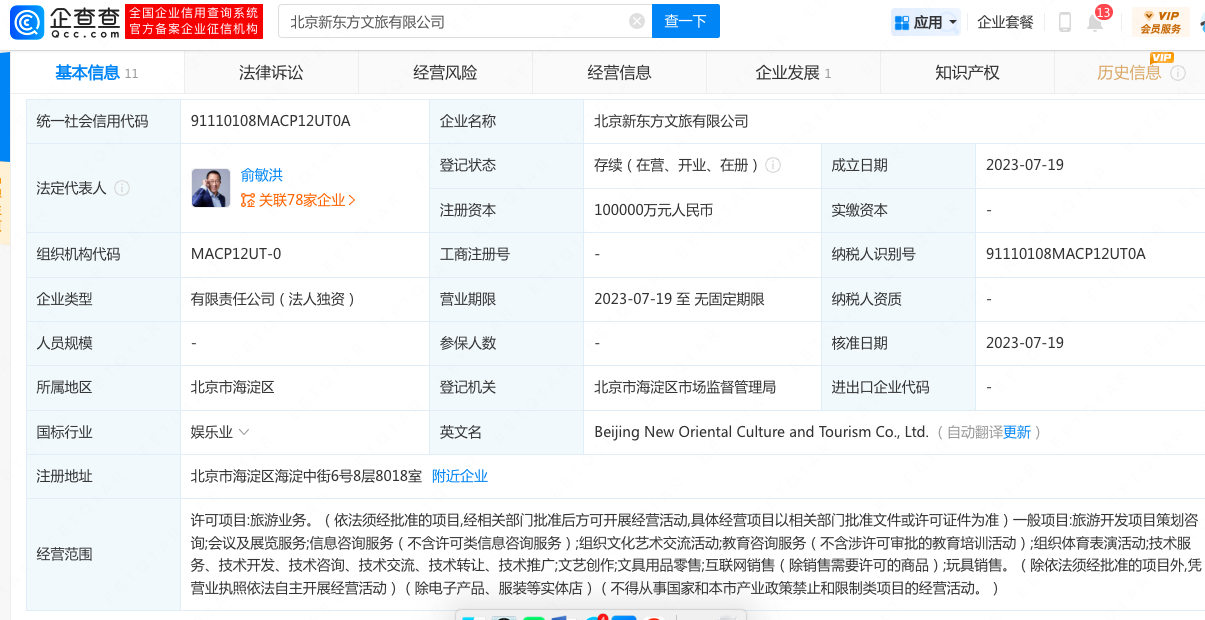Image resolution: width=1205 pixels, height=620 pixels.
Task: Launch WeChat from the dock
Action: click(533, 616)
